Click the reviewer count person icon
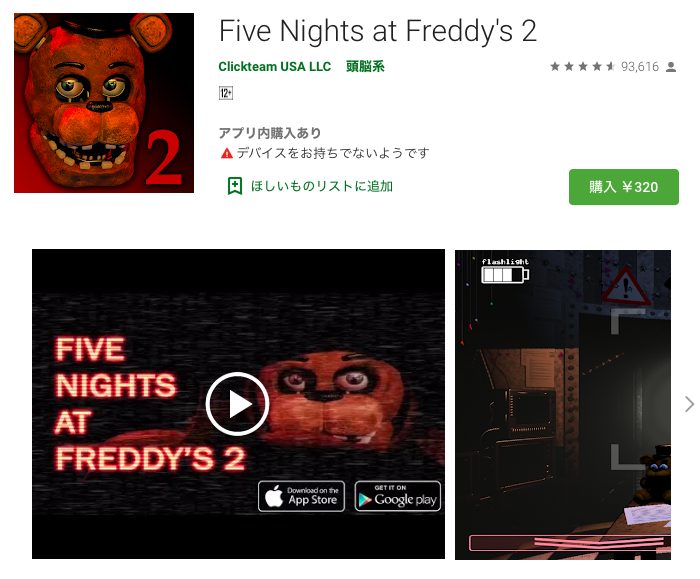Image resolution: width=700 pixels, height=579 pixels. 671,67
